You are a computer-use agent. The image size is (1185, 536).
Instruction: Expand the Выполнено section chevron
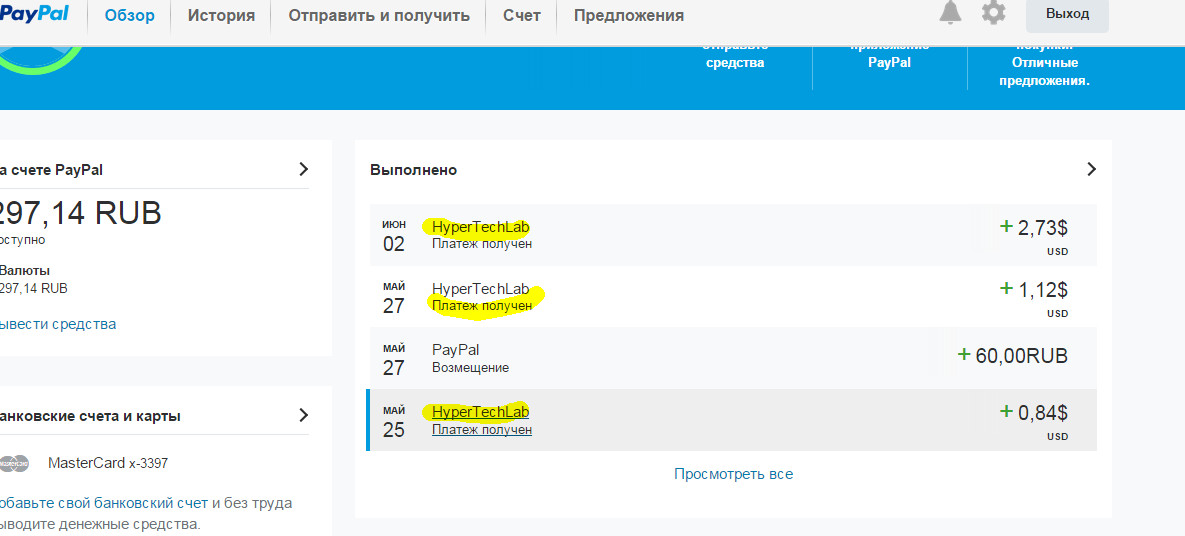pyautogui.click(x=1091, y=169)
